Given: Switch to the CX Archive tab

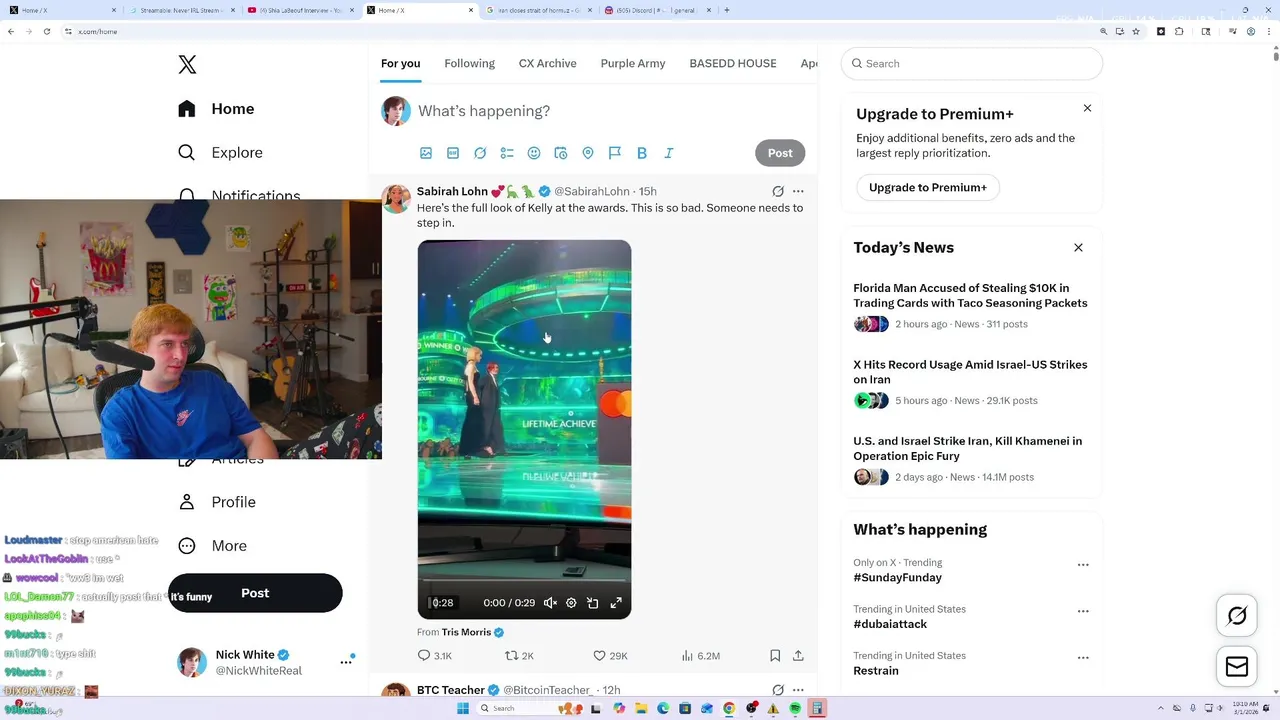Looking at the screenshot, I should (x=547, y=63).
